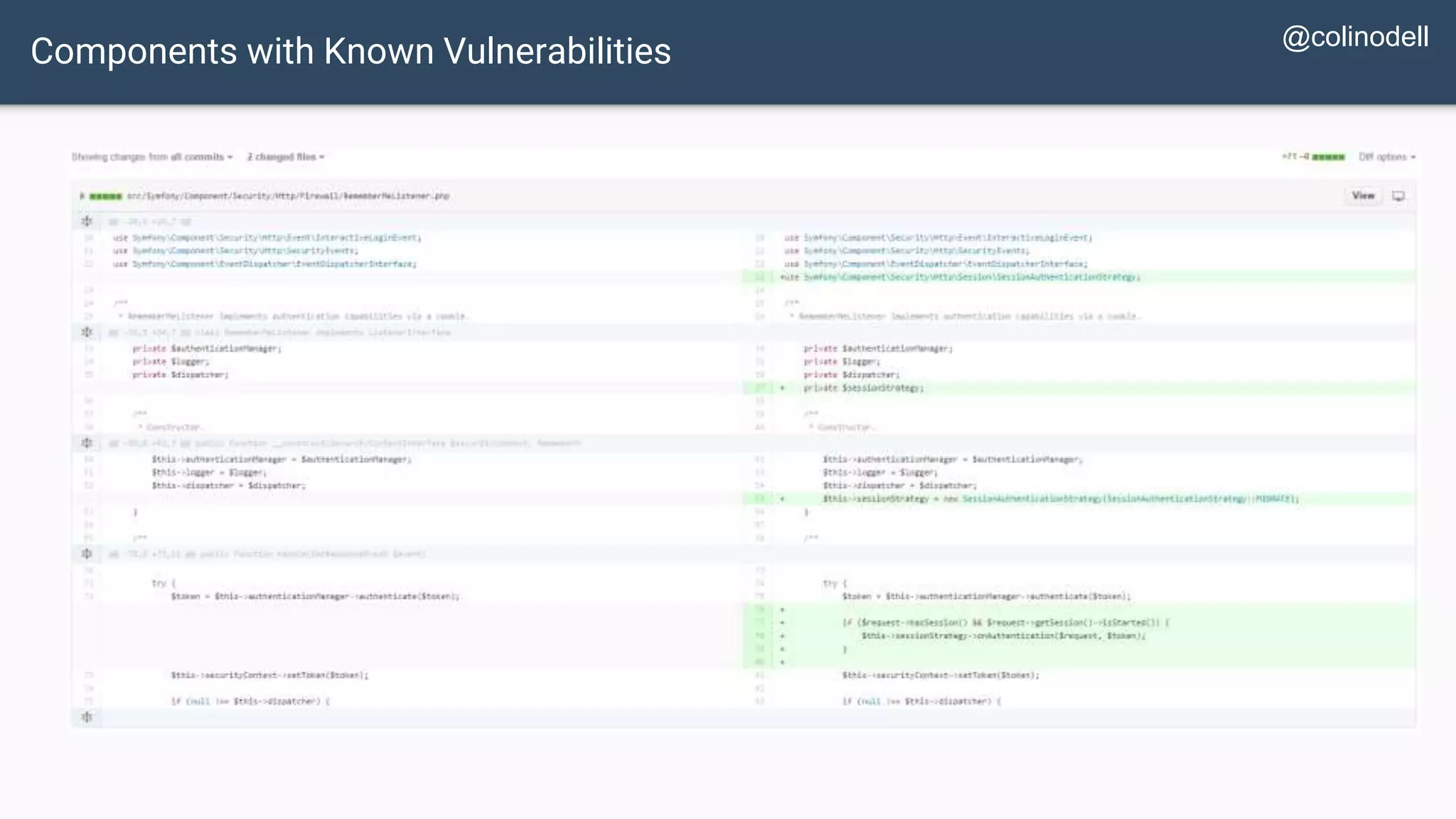Expand hidden lines above the use statements

tap(87, 222)
